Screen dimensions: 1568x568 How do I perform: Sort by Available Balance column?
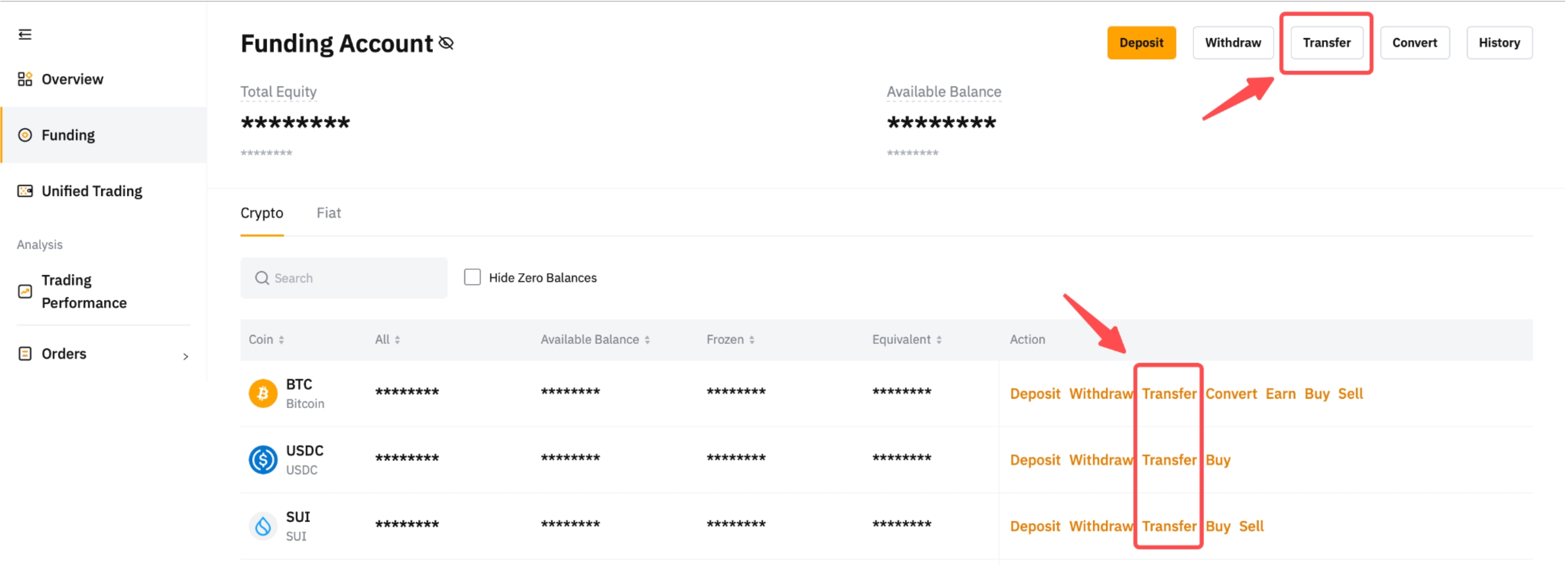(647, 340)
